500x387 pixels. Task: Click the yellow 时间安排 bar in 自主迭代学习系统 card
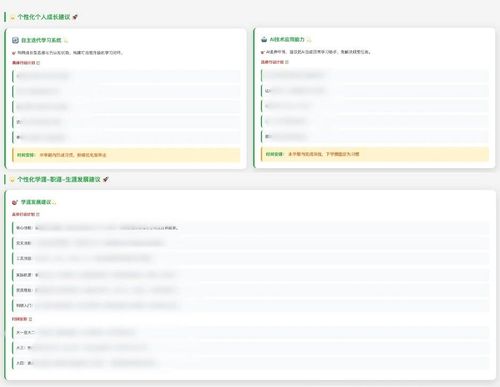(x=126, y=155)
